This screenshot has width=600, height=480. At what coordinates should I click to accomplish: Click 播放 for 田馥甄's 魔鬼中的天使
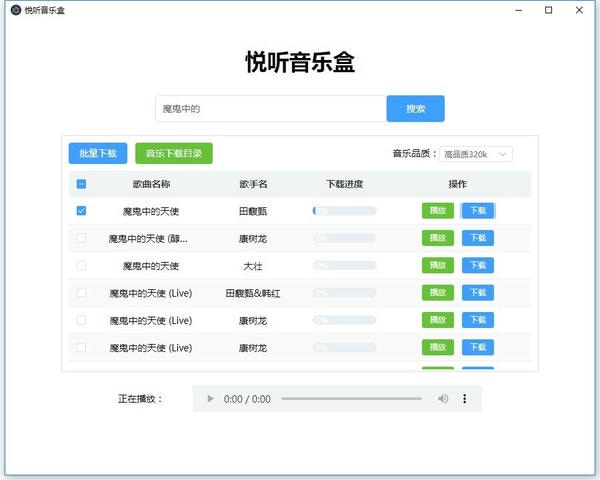coord(438,211)
